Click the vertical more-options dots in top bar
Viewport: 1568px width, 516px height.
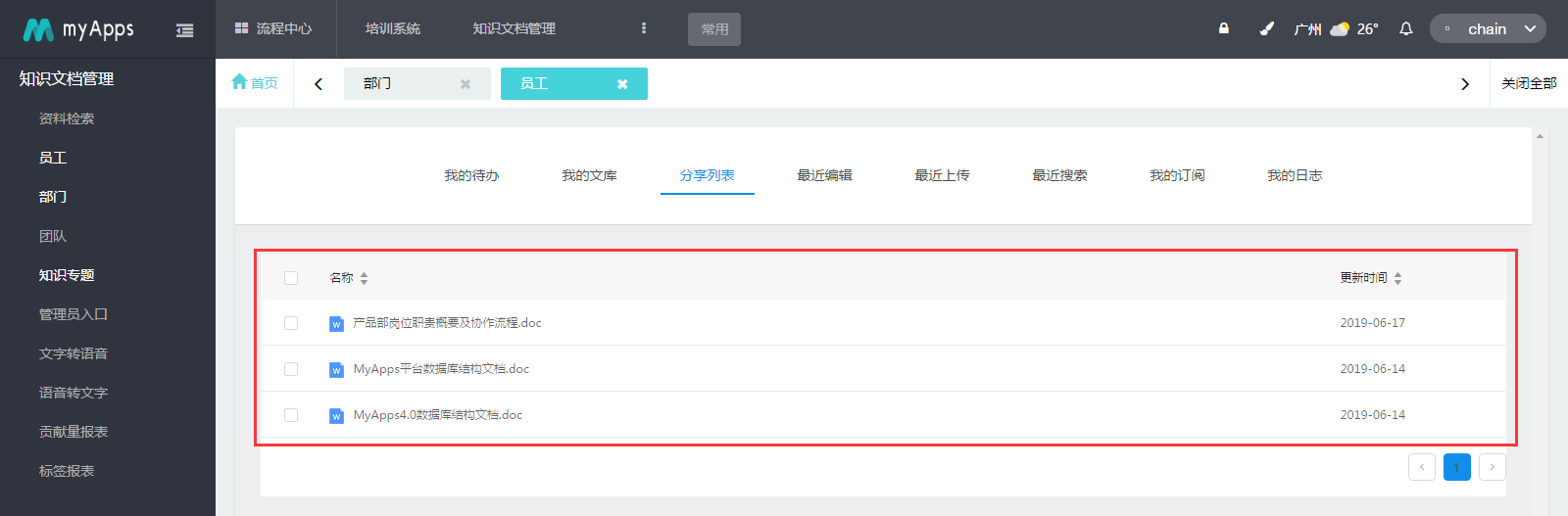coord(644,28)
